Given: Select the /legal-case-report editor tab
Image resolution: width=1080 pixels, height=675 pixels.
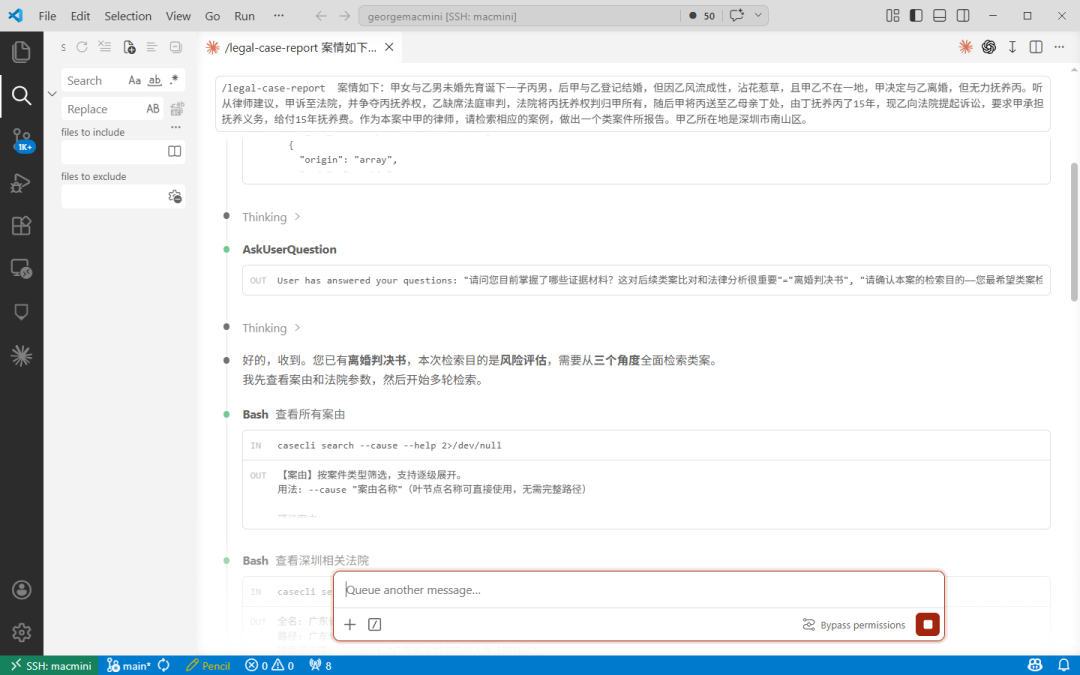Looking at the screenshot, I should (300, 48).
